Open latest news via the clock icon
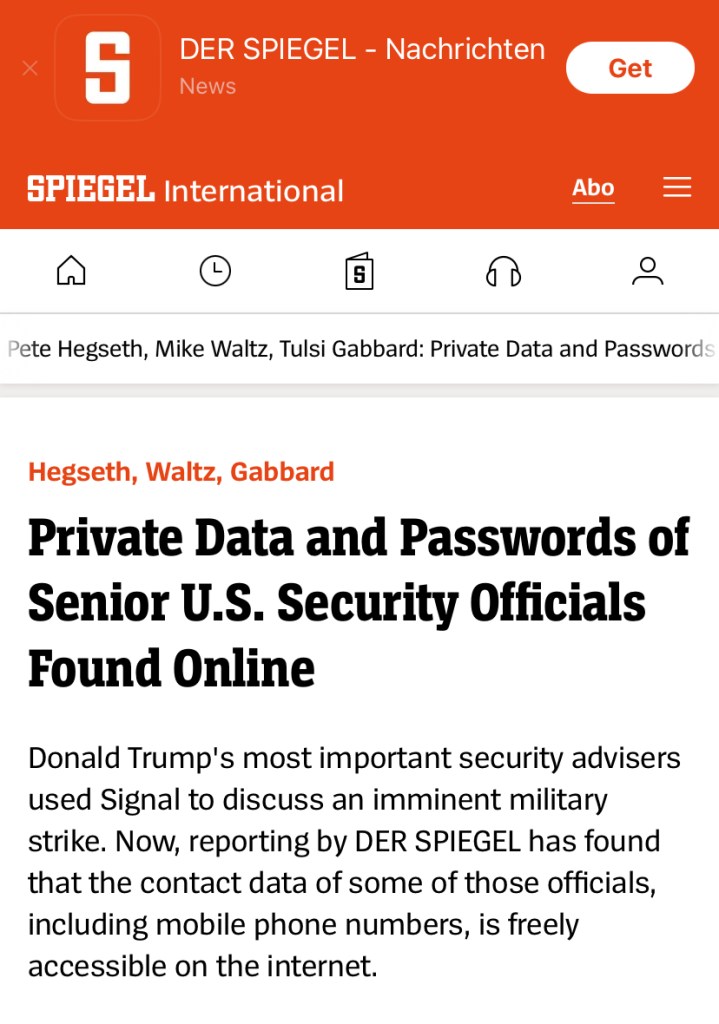This screenshot has height=1024, width=719. tap(215, 271)
